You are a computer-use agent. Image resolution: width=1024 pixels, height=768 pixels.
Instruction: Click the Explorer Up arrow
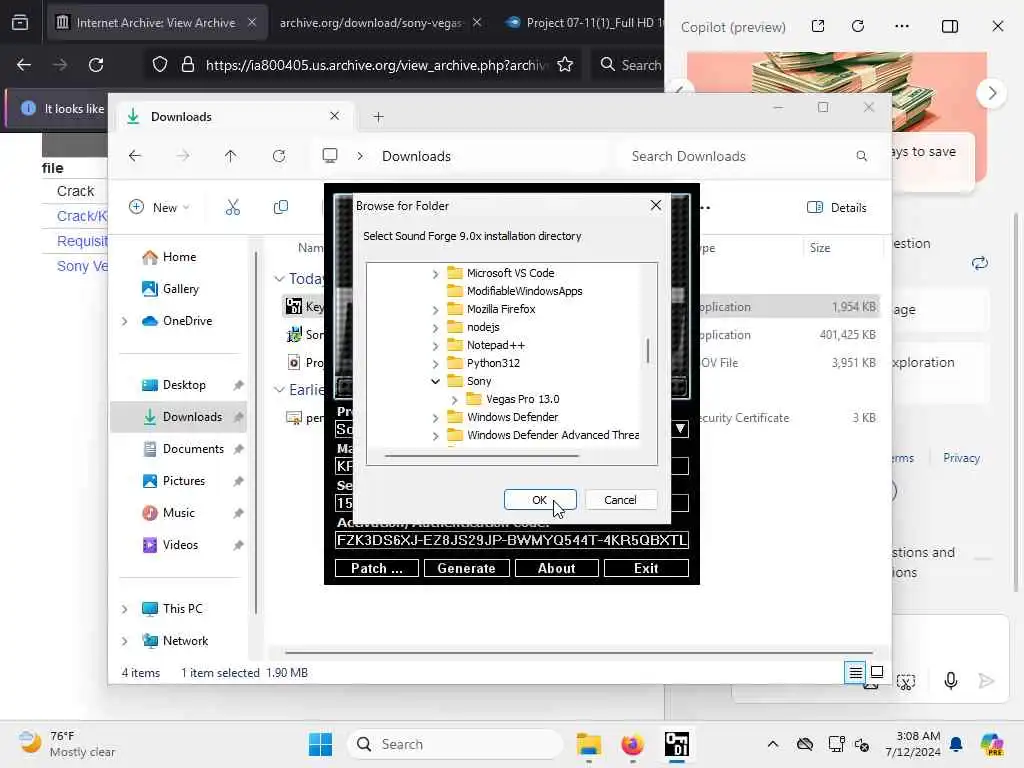[x=231, y=156]
